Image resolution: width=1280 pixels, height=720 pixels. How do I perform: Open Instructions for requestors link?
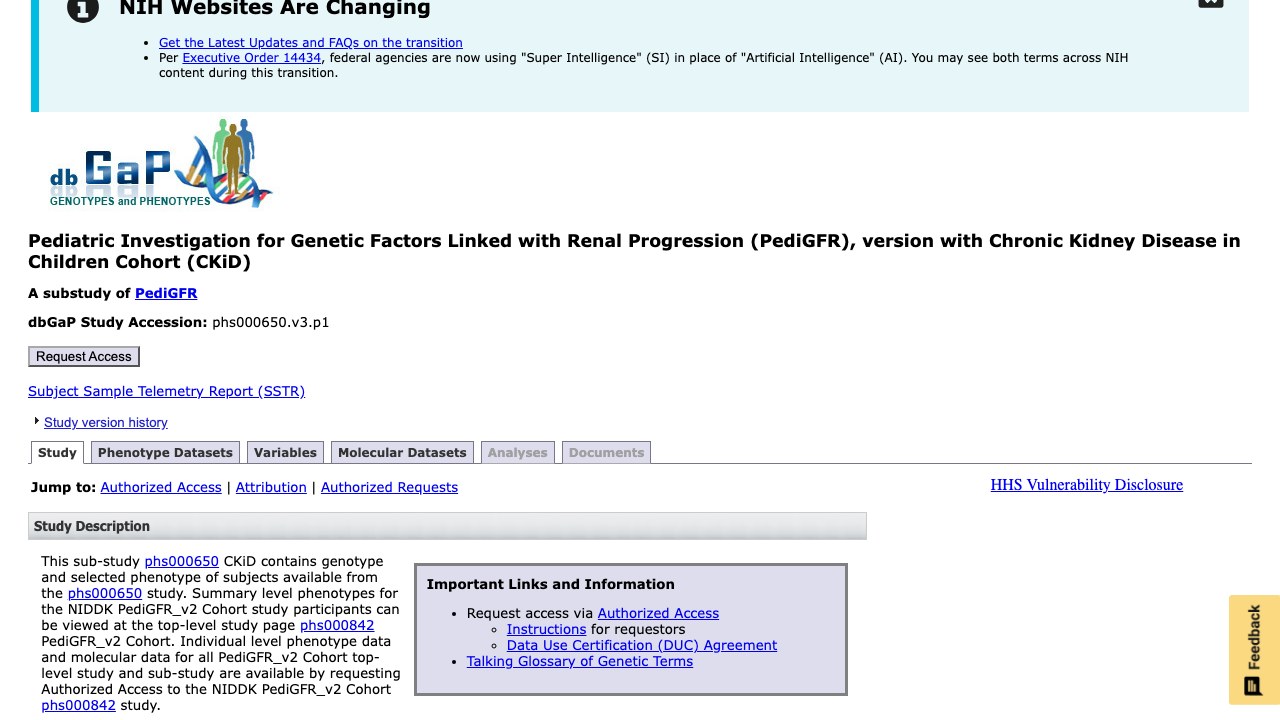(546, 629)
